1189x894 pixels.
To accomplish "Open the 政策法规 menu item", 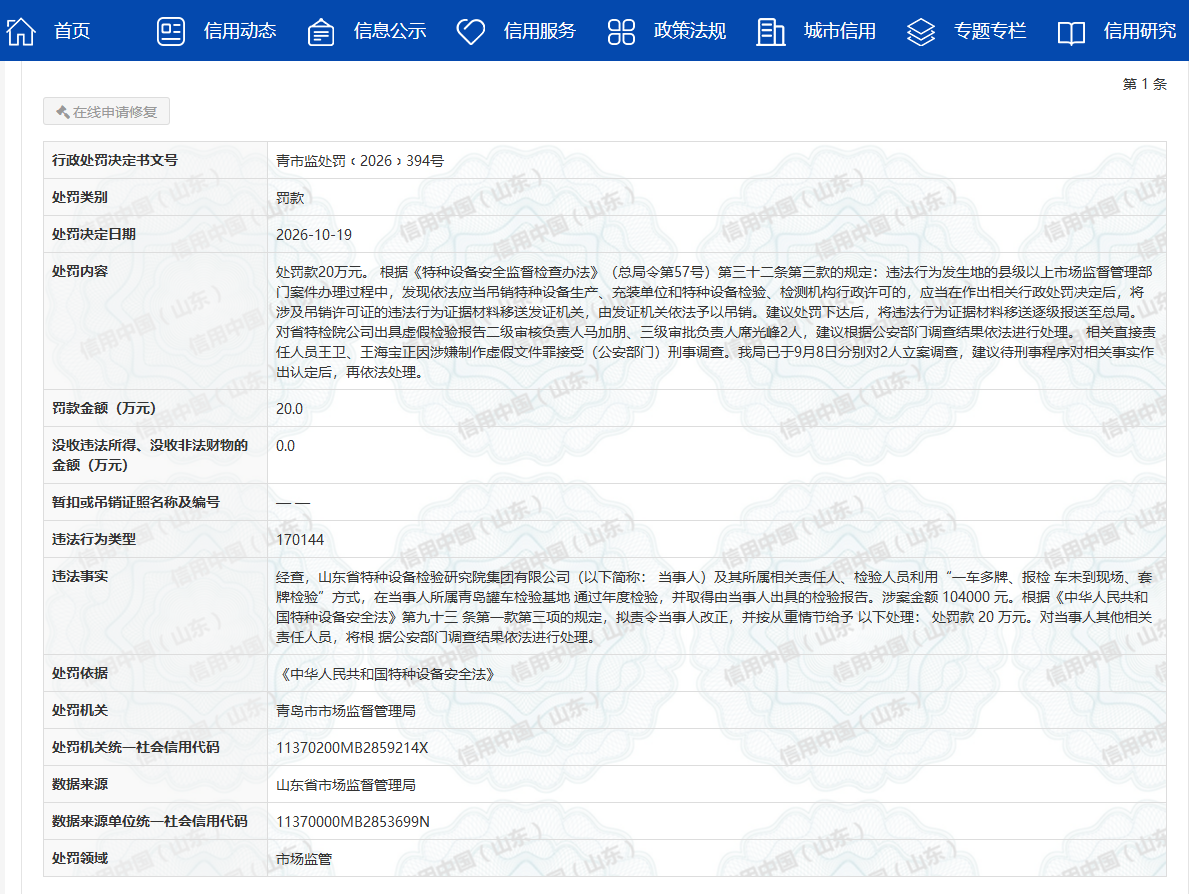I will 690,31.
